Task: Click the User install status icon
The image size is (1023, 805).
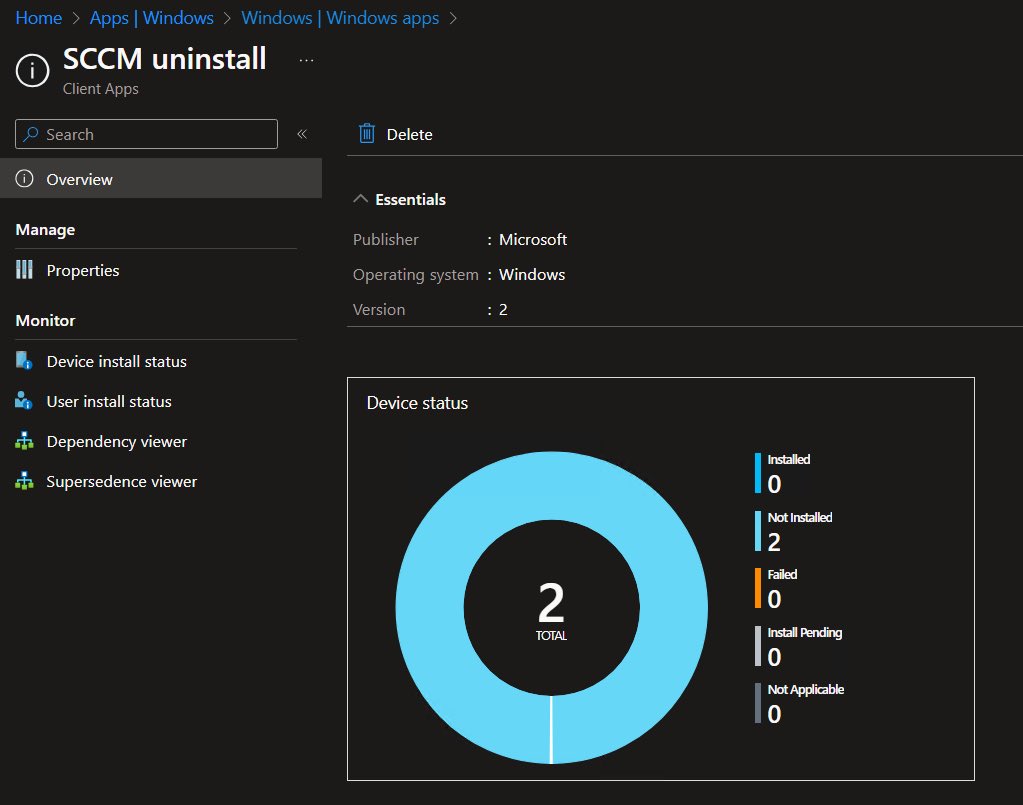Action: [x=24, y=401]
